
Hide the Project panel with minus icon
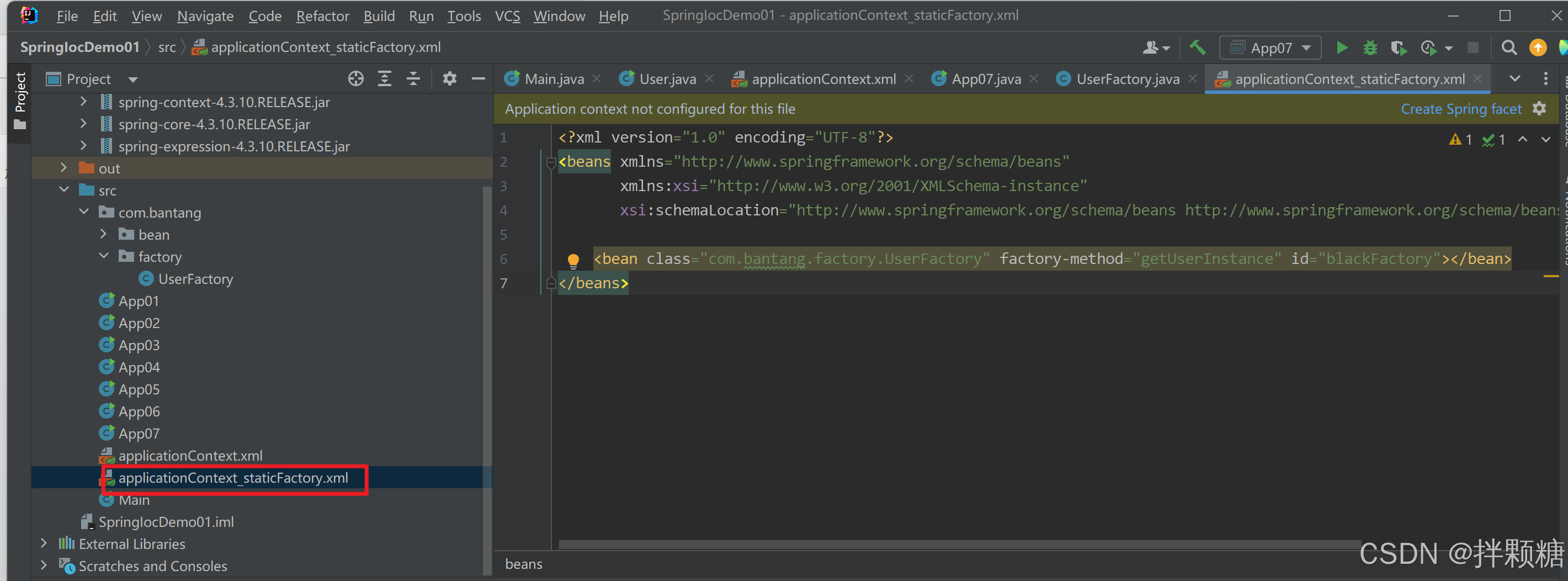tap(479, 78)
